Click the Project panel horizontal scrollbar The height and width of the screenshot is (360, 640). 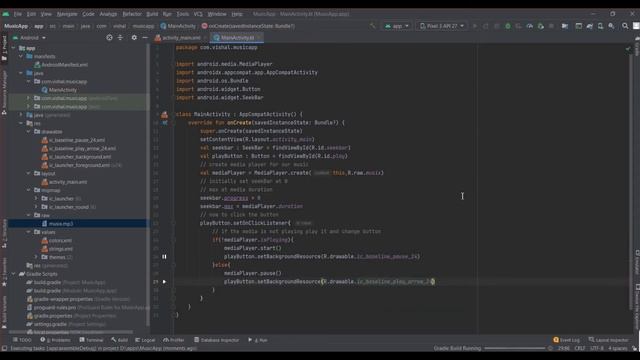click(x=71, y=332)
